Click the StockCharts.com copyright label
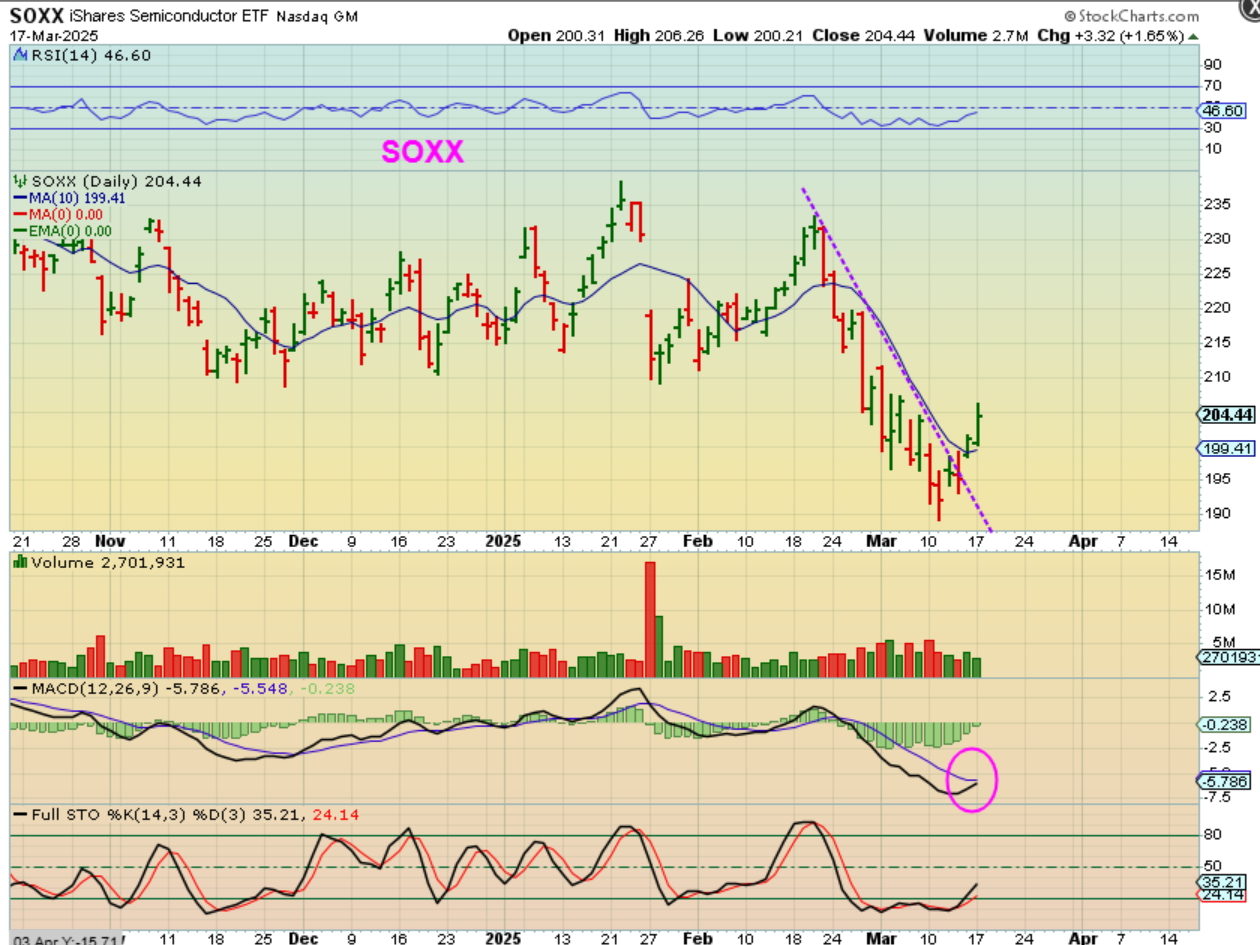 tap(1131, 16)
